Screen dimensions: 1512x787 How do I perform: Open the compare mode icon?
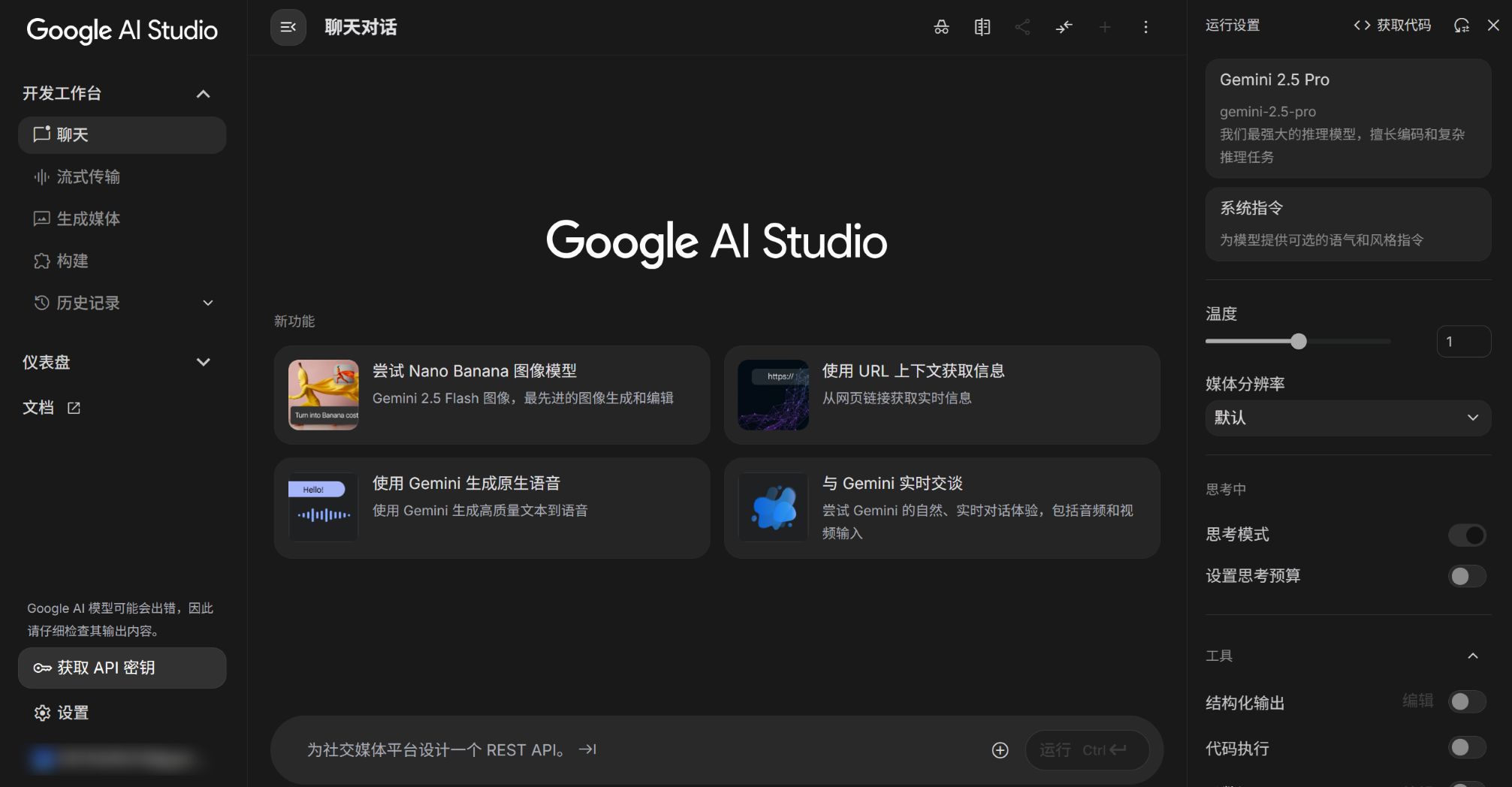[x=982, y=28]
